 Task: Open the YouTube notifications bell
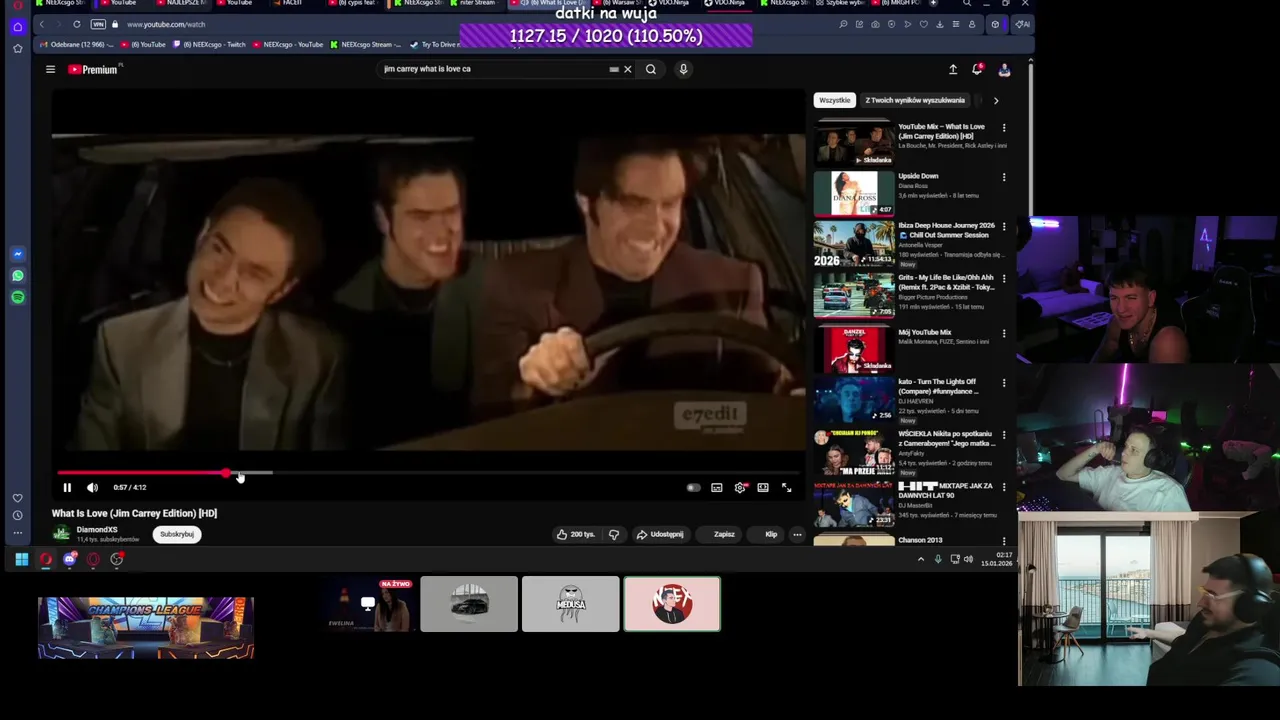(977, 69)
